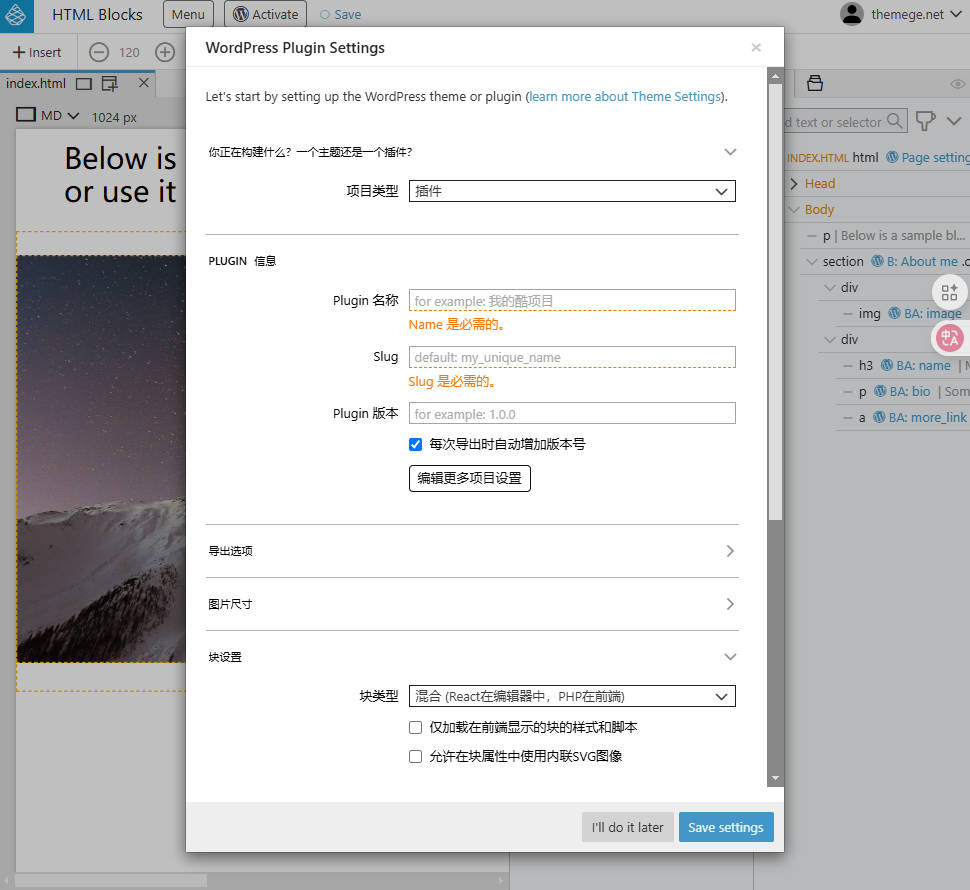Click the 120 zoom percentage value
The image size is (970, 890).
point(129,53)
